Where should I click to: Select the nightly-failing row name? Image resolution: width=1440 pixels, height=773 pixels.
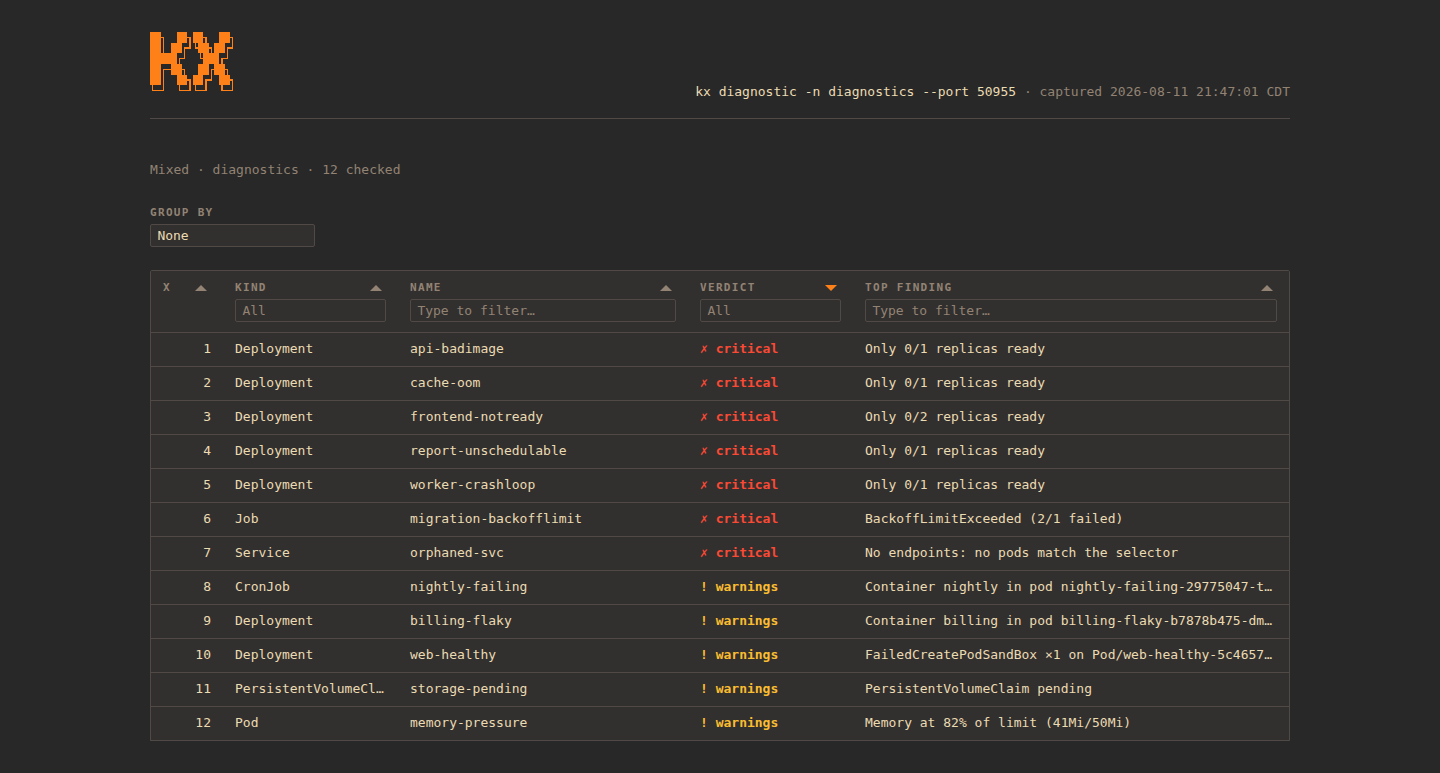tap(468, 587)
